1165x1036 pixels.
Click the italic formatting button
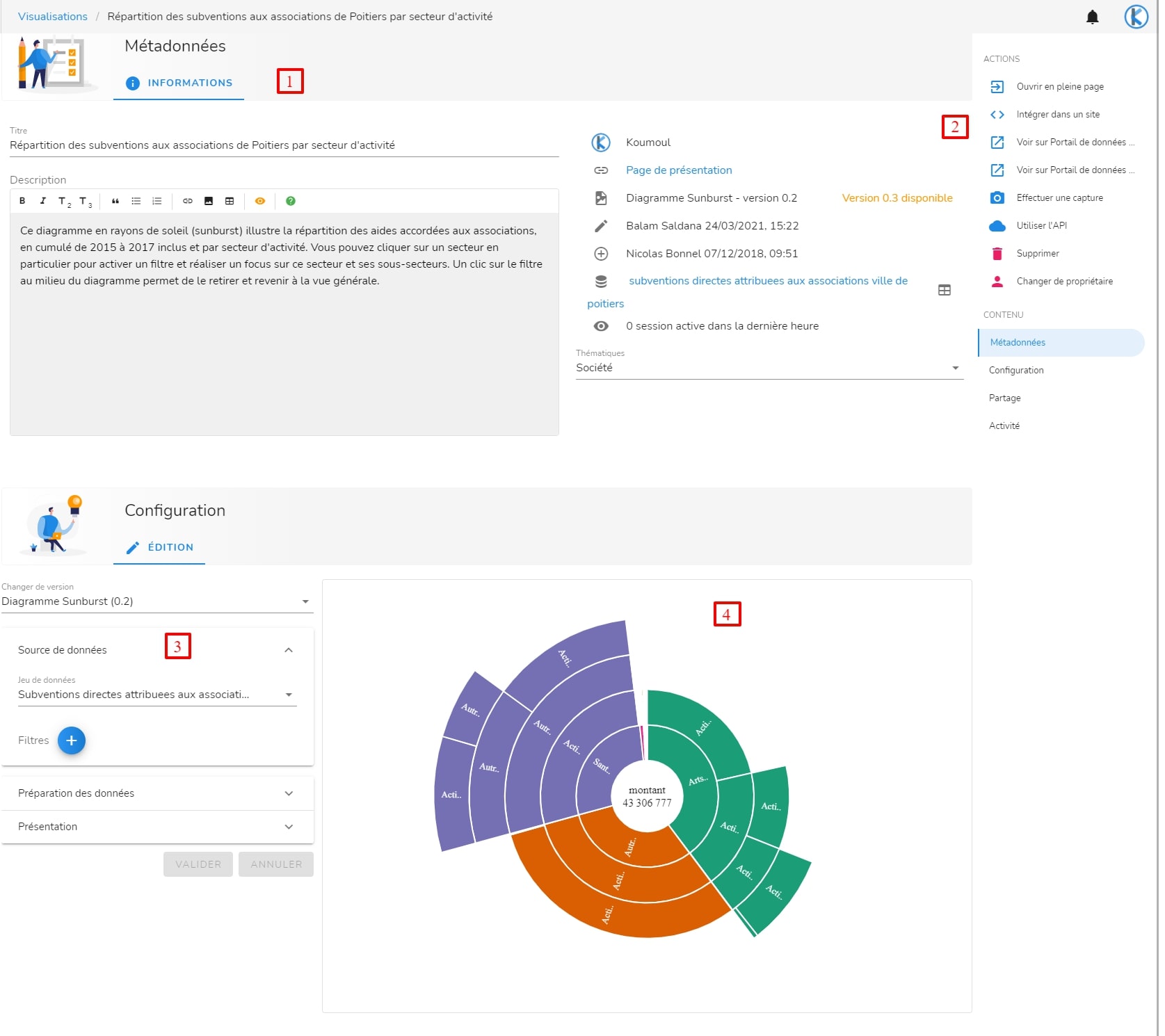pyautogui.click(x=42, y=201)
